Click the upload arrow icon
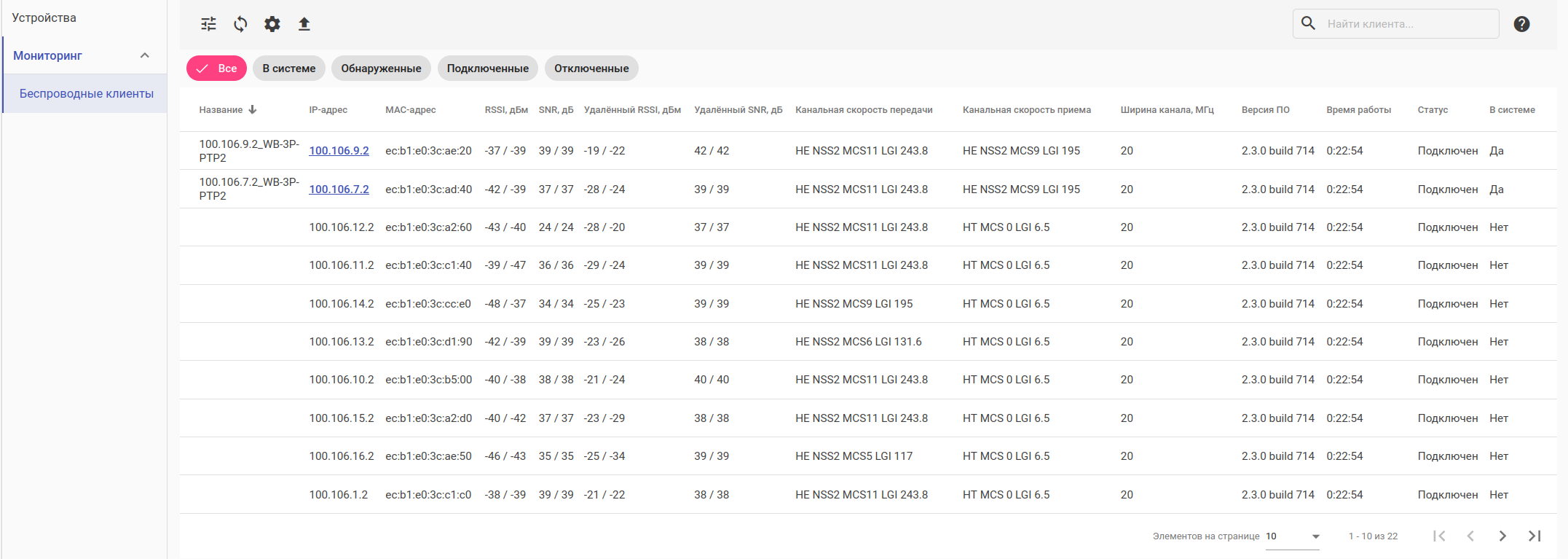This screenshot has width=1568, height=559. click(x=304, y=24)
